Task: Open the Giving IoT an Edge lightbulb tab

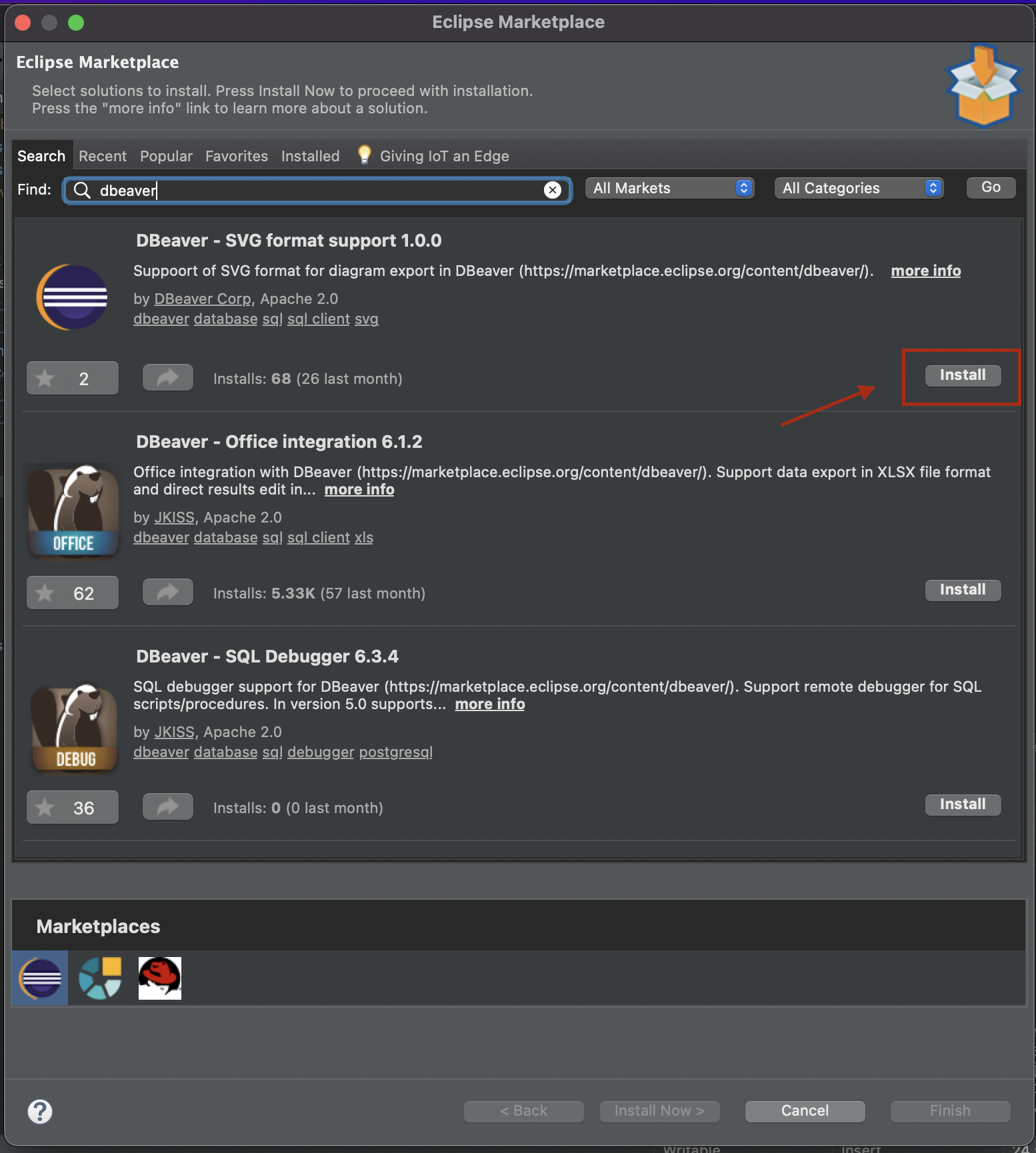Action: tap(433, 156)
